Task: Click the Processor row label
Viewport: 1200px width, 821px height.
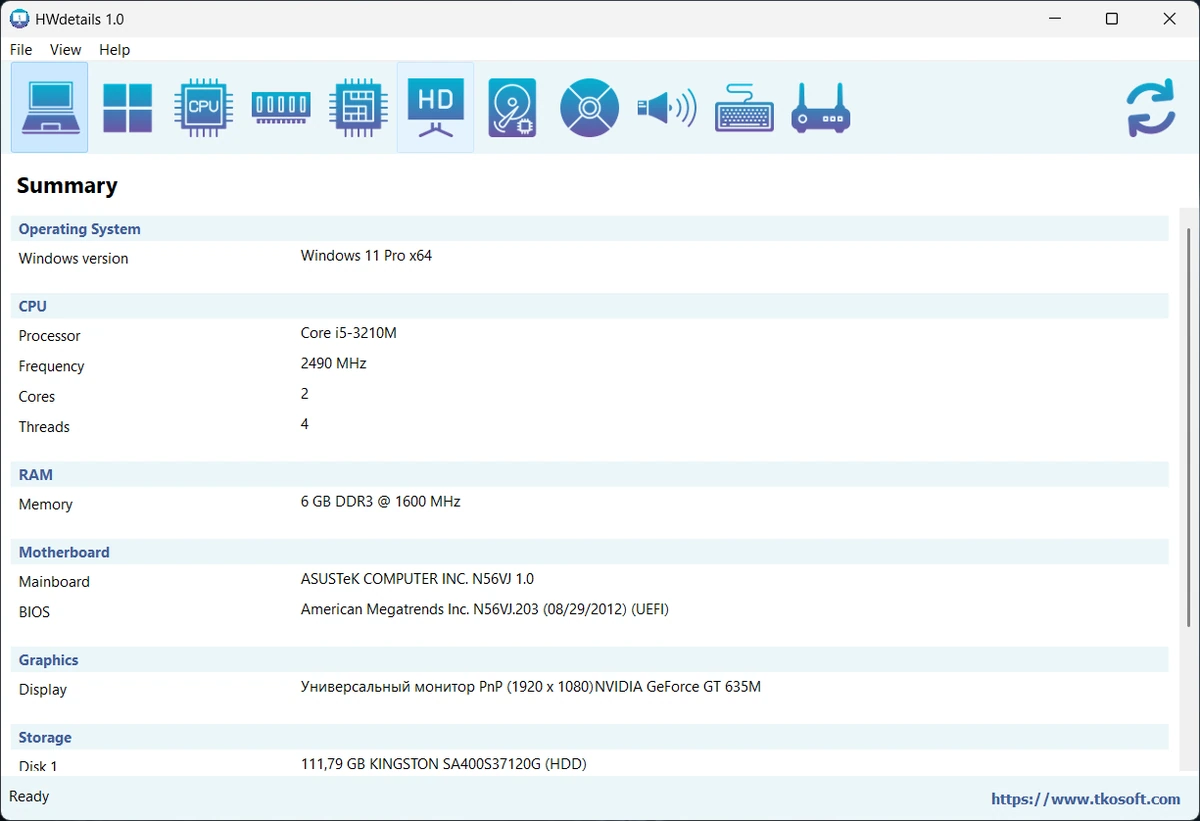Action: point(50,336)
